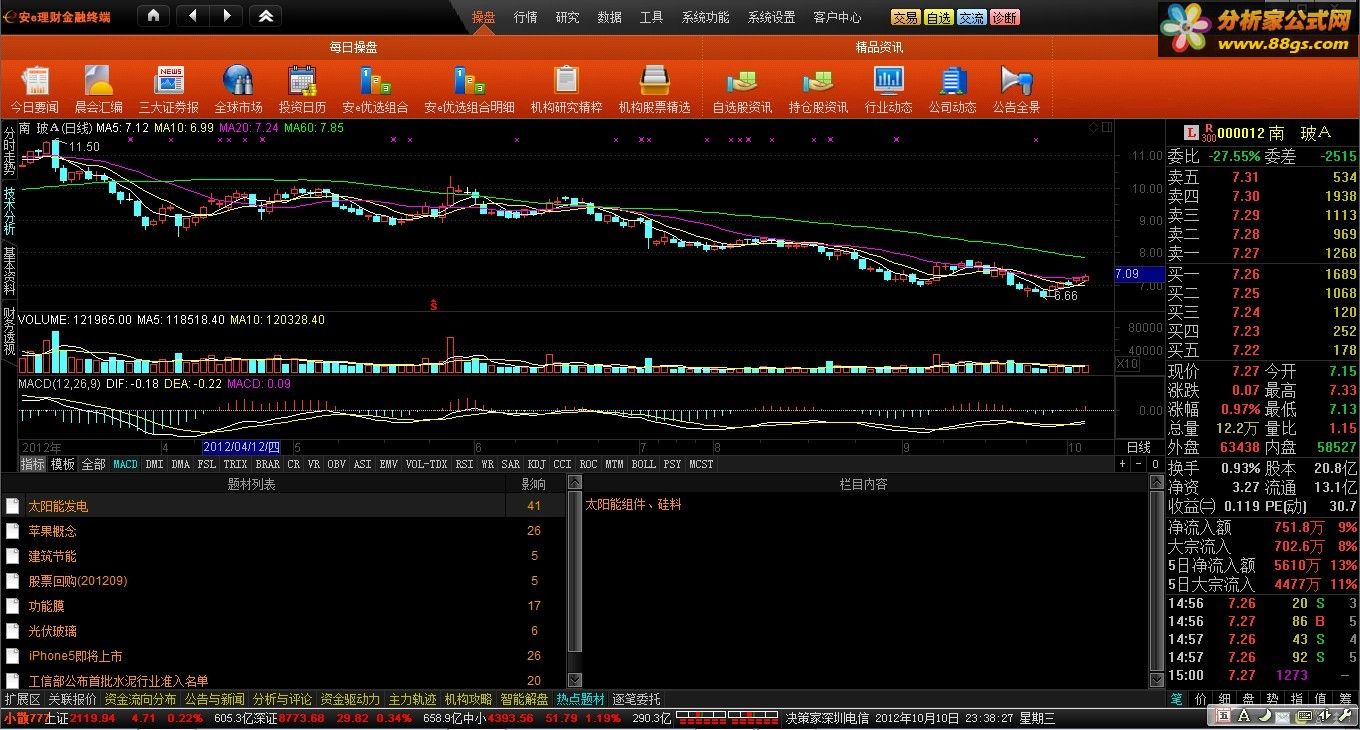Open the 公司动态 building icon

coord(952,82)
